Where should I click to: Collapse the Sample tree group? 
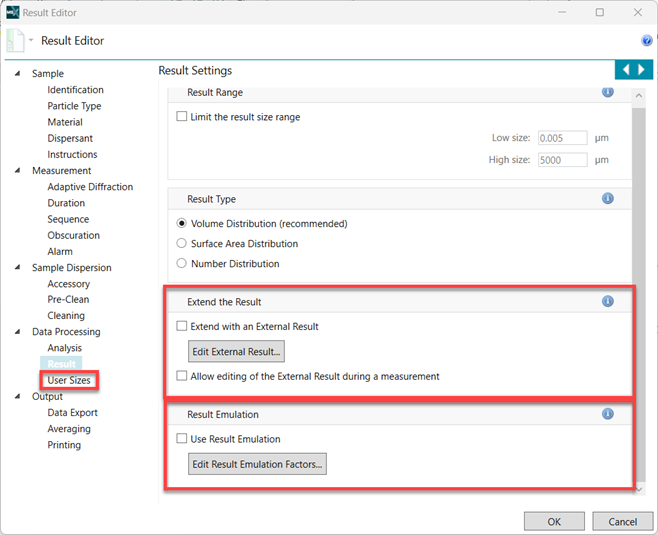tap(18, 73)
